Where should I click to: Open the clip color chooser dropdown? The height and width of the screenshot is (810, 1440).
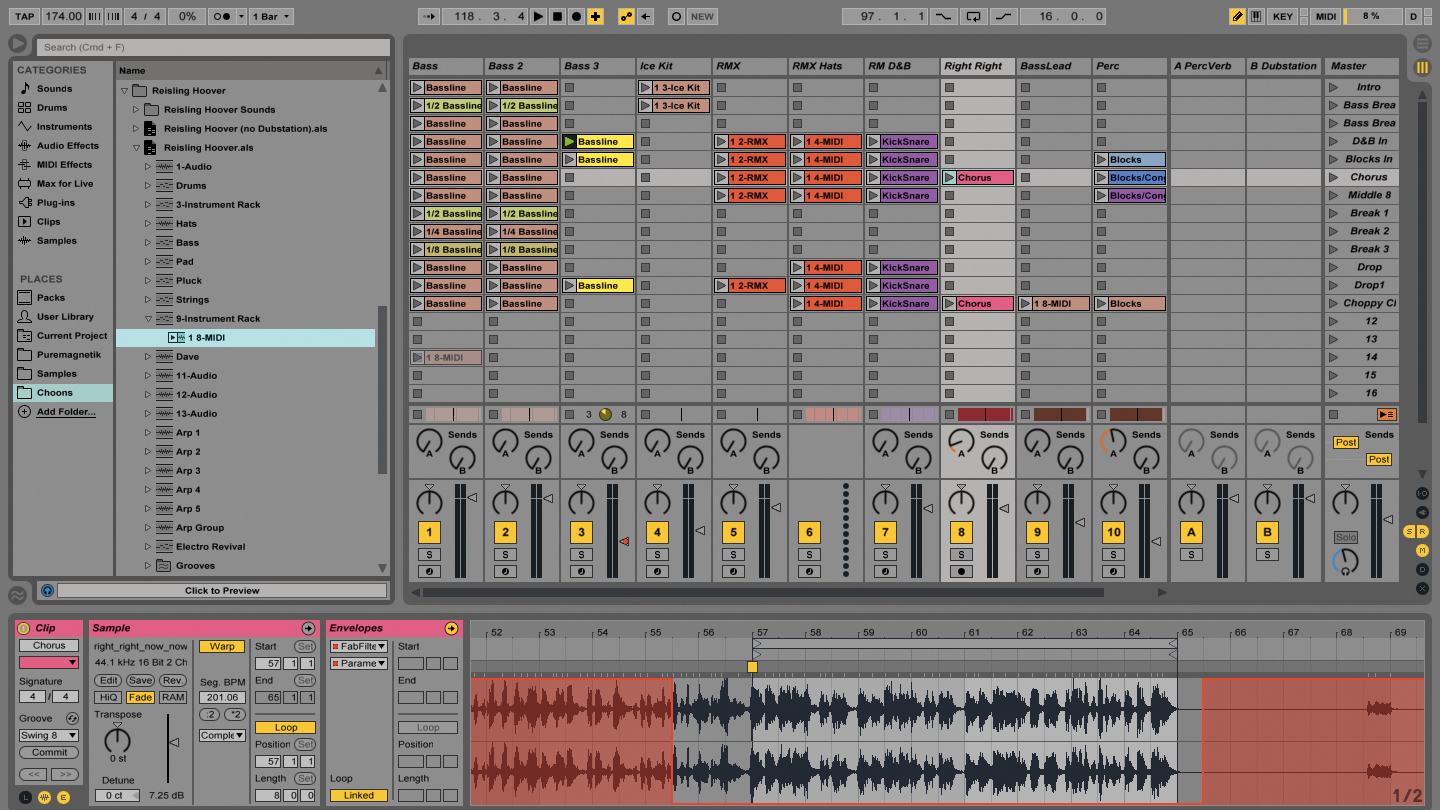pos(49,662)
